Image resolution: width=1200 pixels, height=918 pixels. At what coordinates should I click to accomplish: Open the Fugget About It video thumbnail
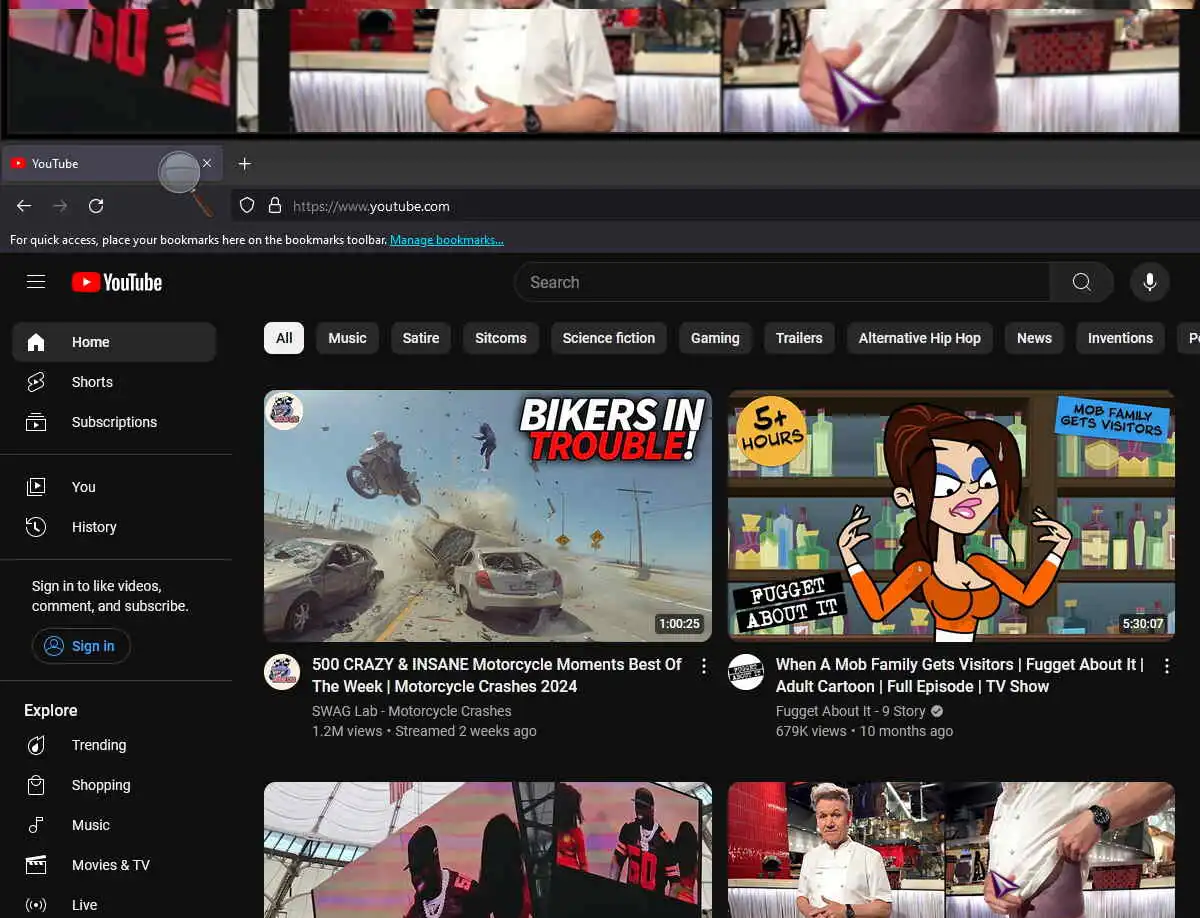click(951, 516)
